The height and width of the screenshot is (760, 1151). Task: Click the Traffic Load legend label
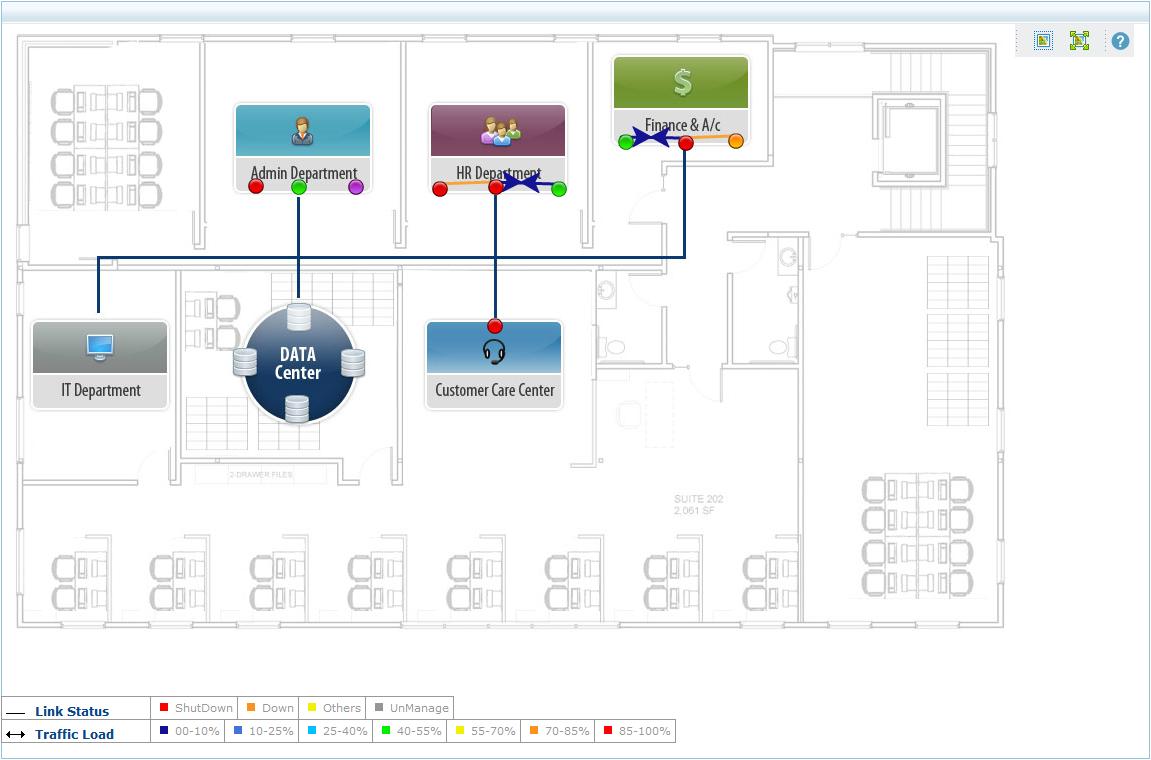[x=74, y=734]
